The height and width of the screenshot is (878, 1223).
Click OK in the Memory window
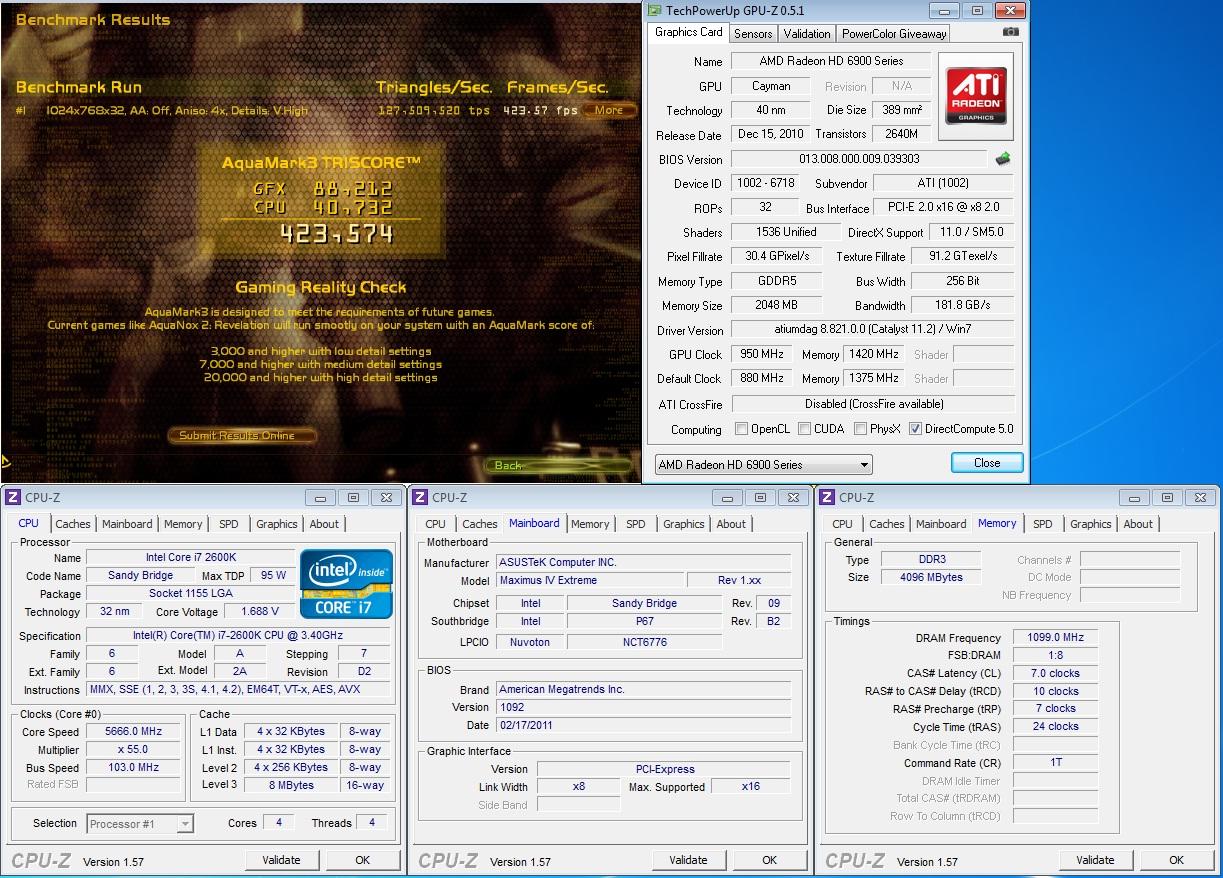(x=1176, y=860)
